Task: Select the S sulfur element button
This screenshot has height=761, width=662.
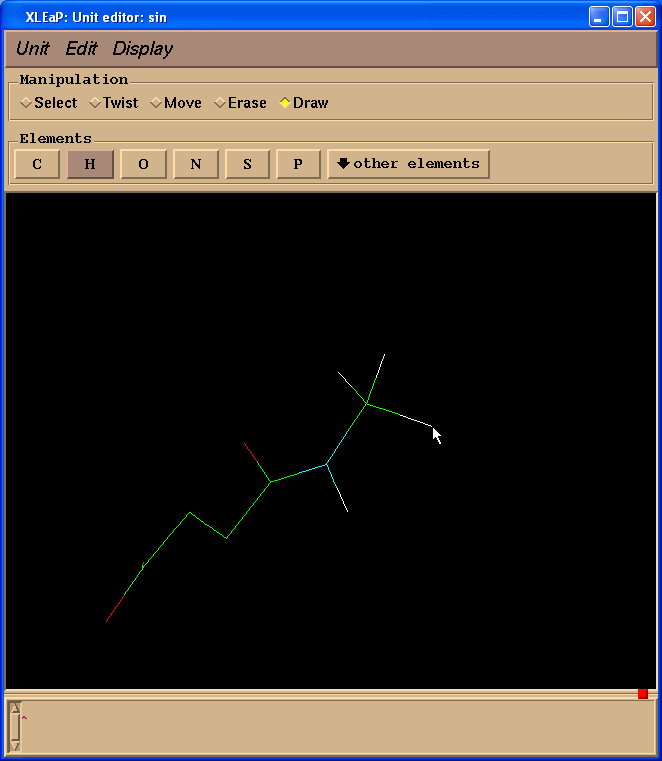Action: pos(248,164)
